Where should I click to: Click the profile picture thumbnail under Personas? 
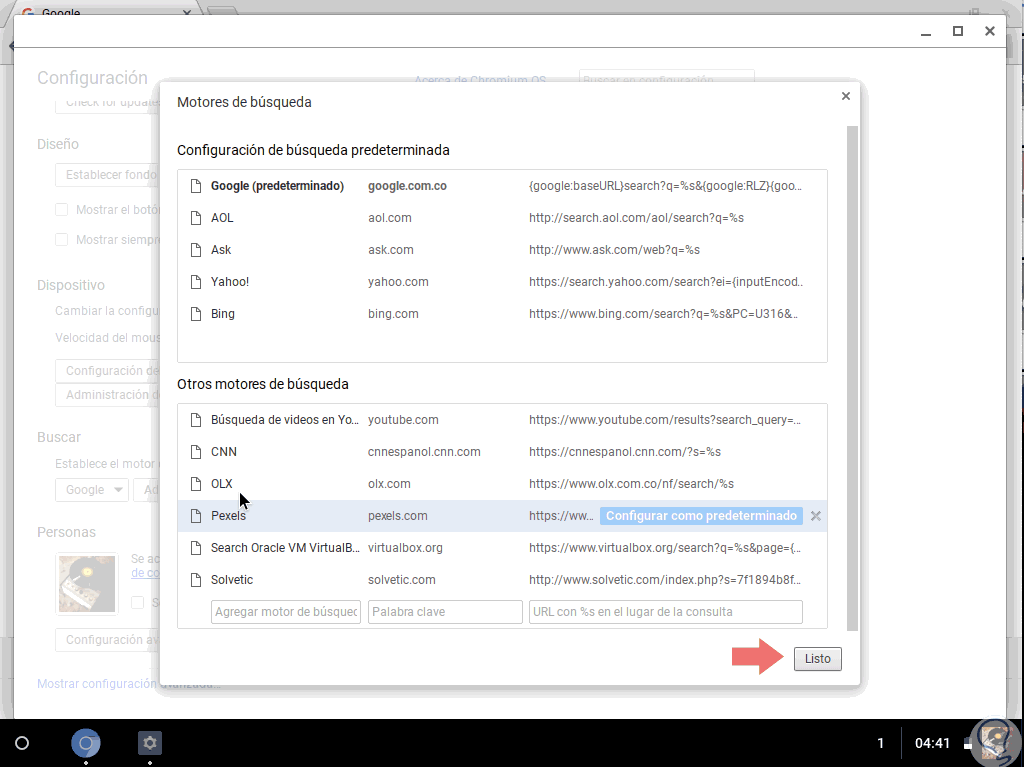87,584
